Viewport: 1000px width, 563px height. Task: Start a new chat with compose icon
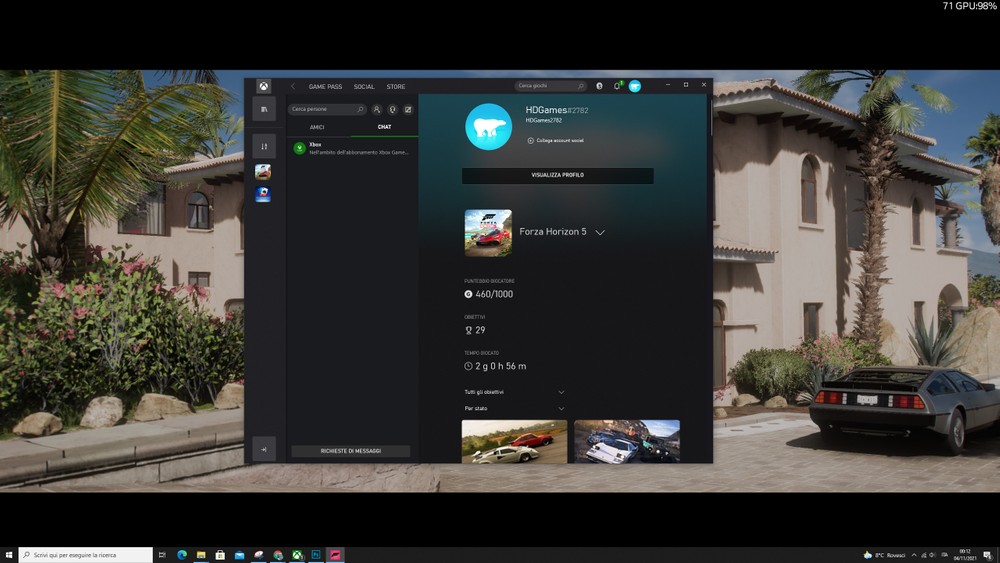[408, 110]
